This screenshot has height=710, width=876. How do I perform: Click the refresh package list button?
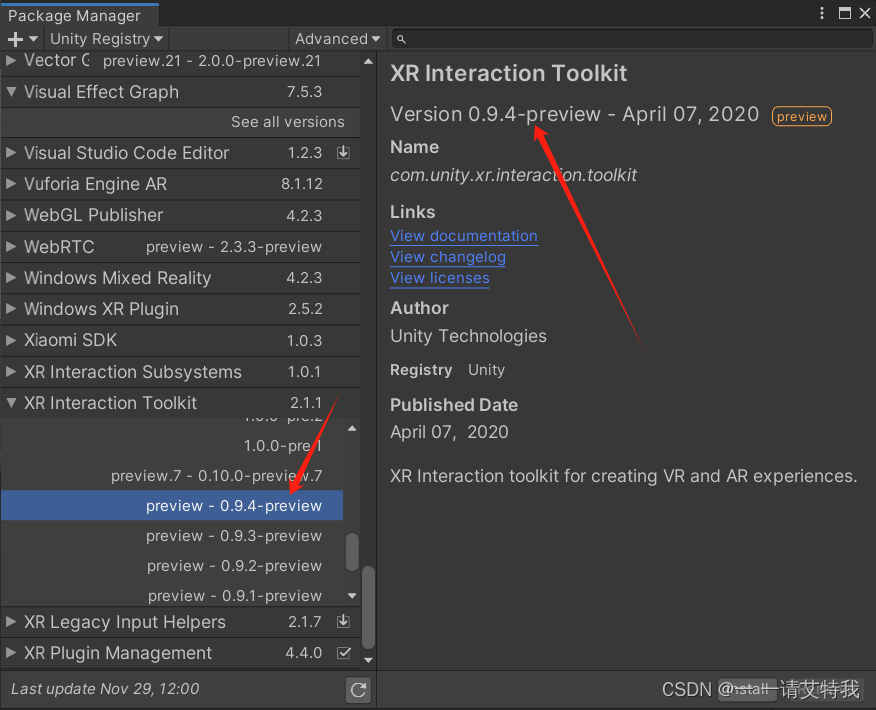(358, 689)
